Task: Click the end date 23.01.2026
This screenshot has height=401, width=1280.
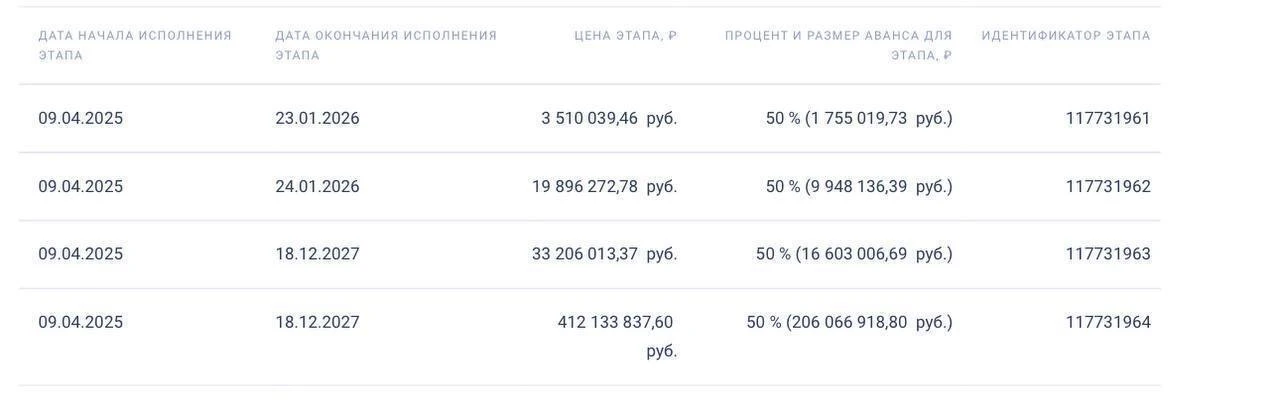Action: click(317, 118)
